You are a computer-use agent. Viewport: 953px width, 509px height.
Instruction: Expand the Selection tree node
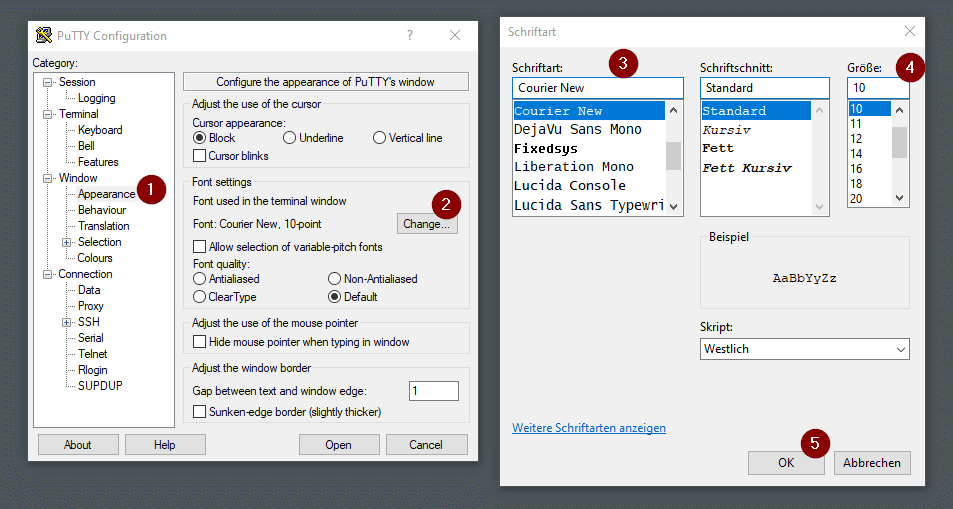(x=67, y=242)
